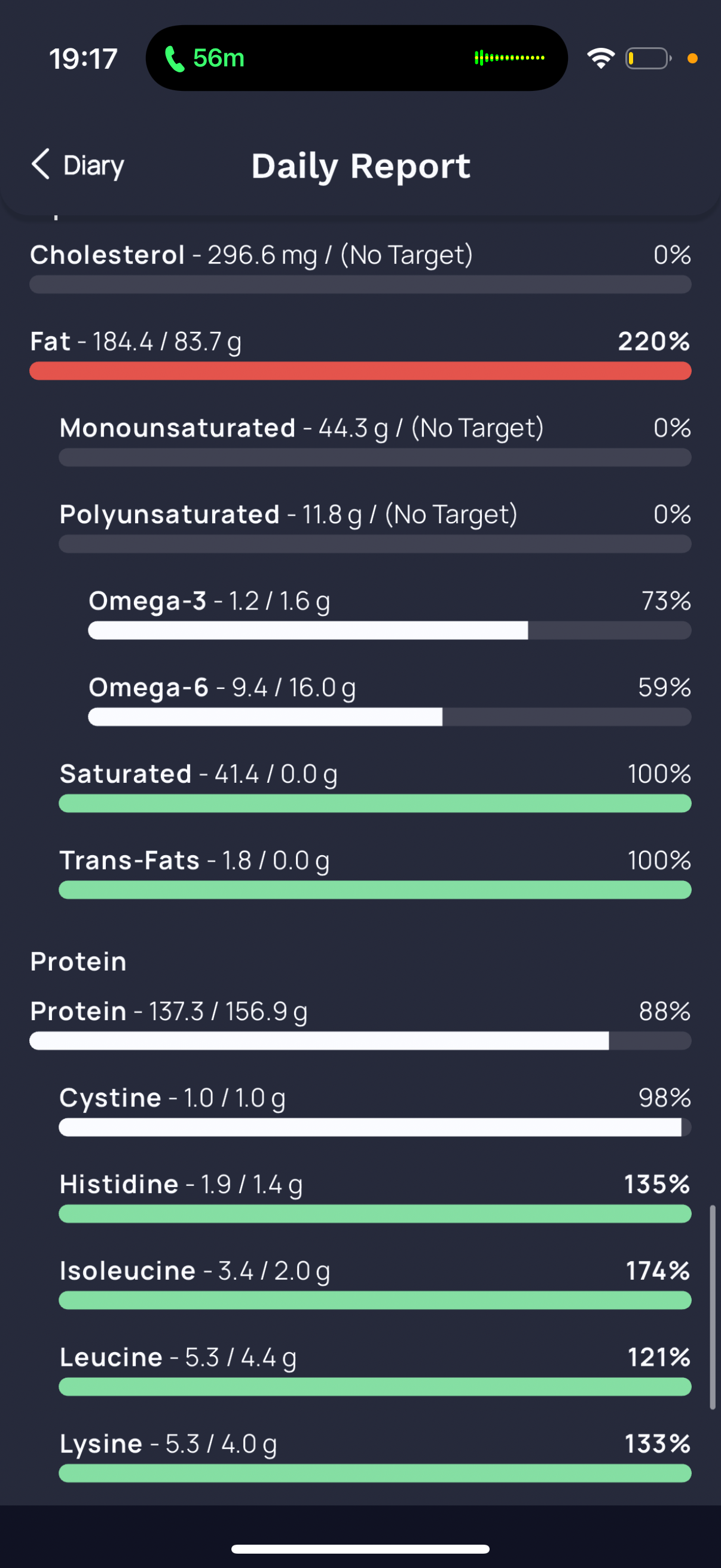Click the vertical scrollbar indicator
This screenshot has height=1568, width=721.
coord(713,1306)
